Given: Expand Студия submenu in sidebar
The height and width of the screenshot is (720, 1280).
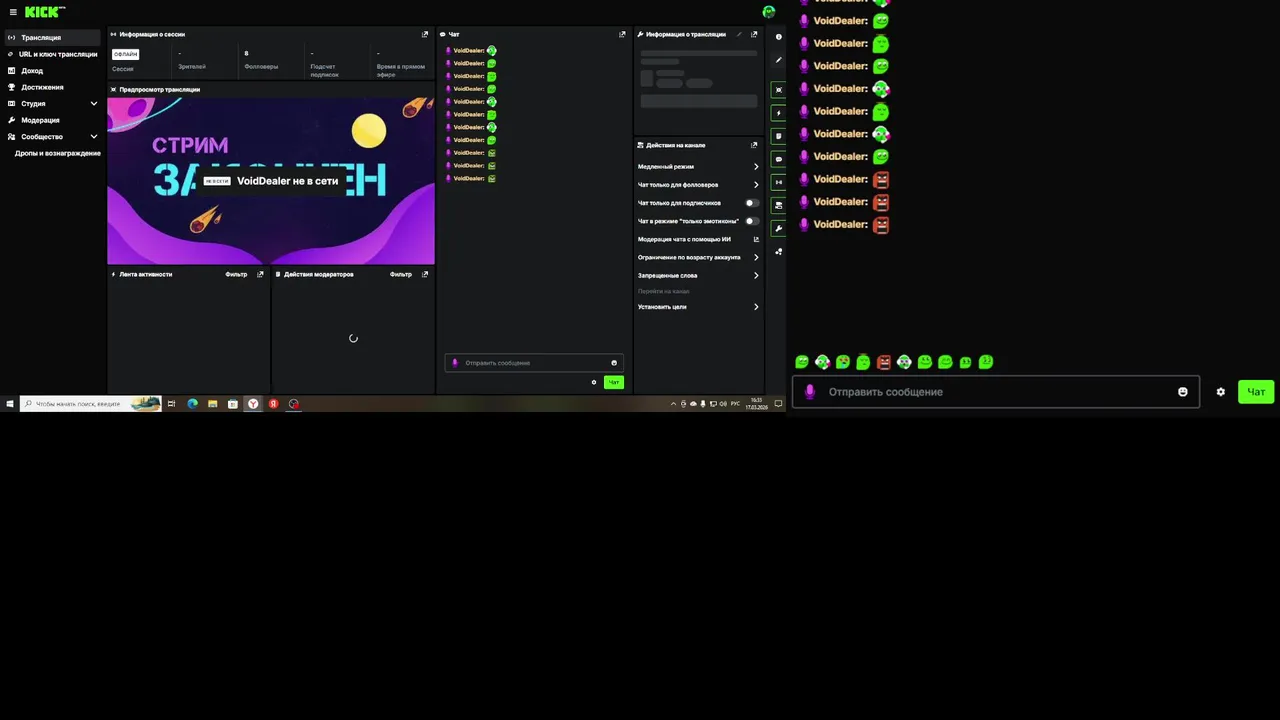Looking at the screenshot, I should (x=94, y=103).
